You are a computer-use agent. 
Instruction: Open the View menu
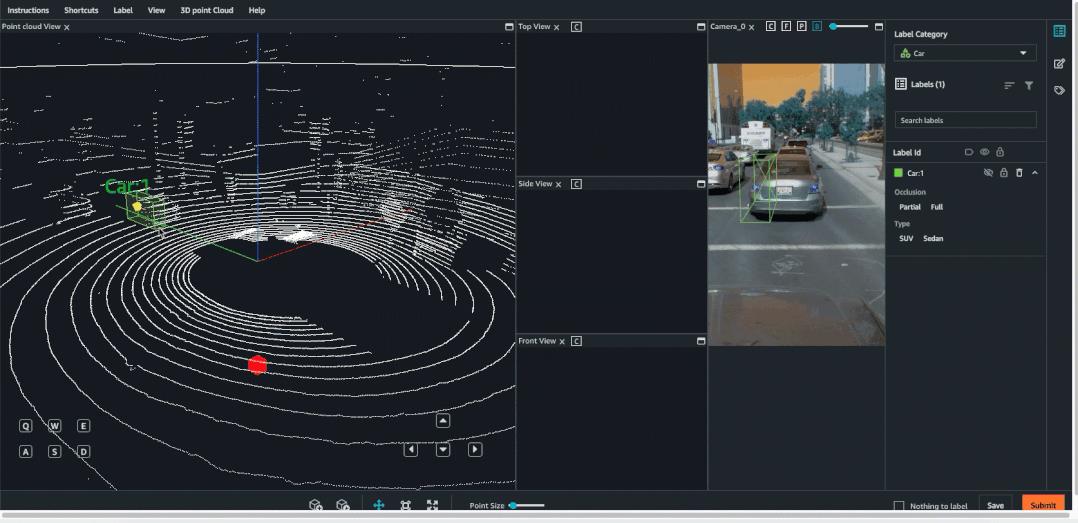pyautogui.click(x=157, y=10)
